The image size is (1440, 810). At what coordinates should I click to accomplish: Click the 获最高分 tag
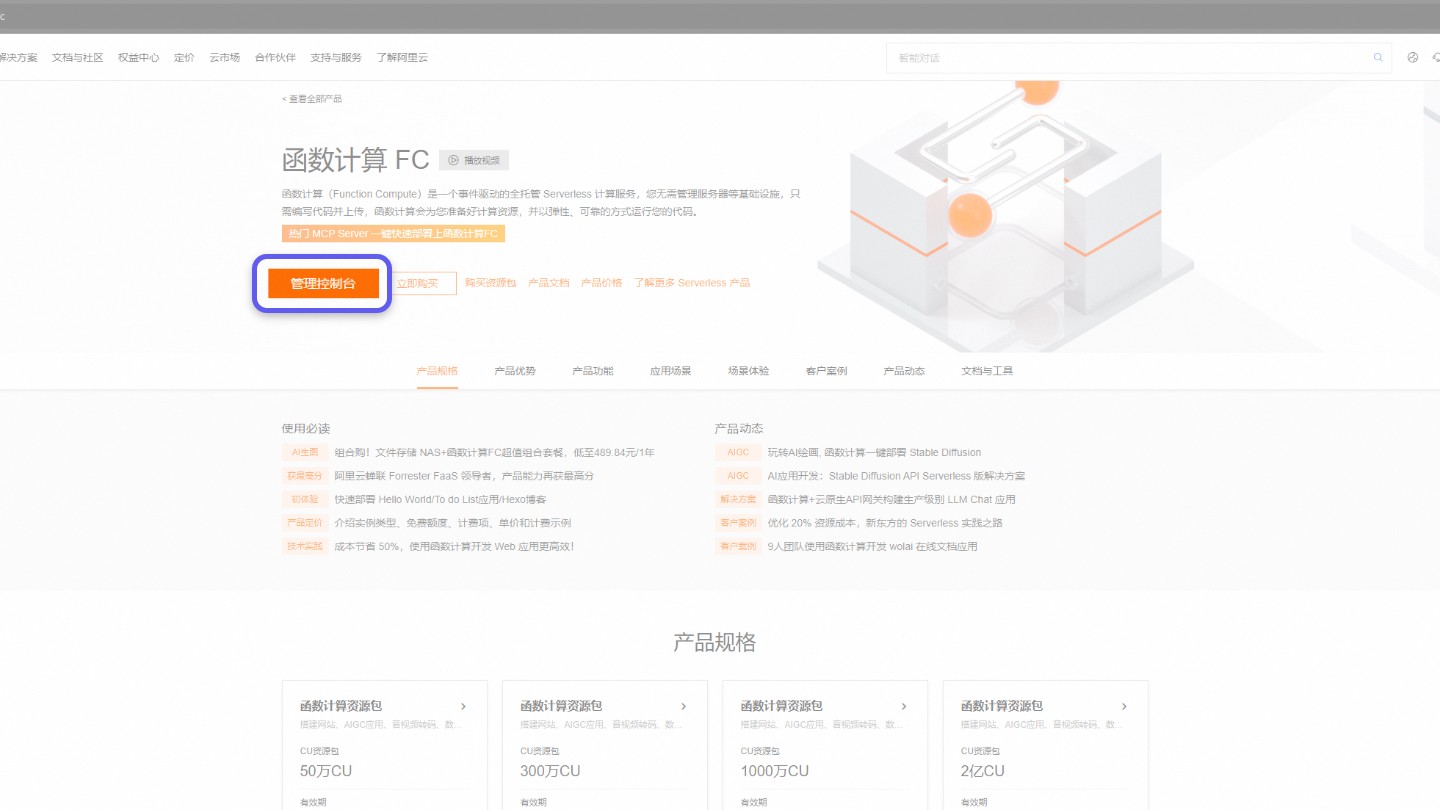click(x=304, y=476)
